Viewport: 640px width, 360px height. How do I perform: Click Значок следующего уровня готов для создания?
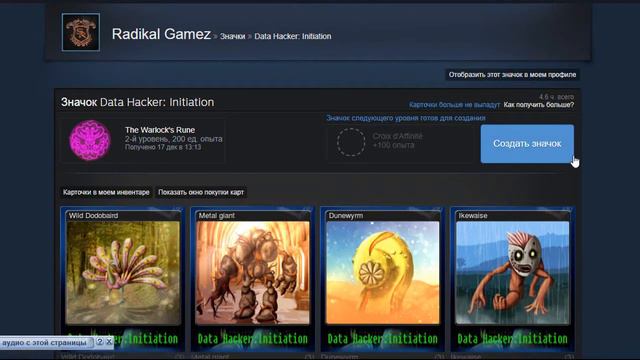(406, 118)
